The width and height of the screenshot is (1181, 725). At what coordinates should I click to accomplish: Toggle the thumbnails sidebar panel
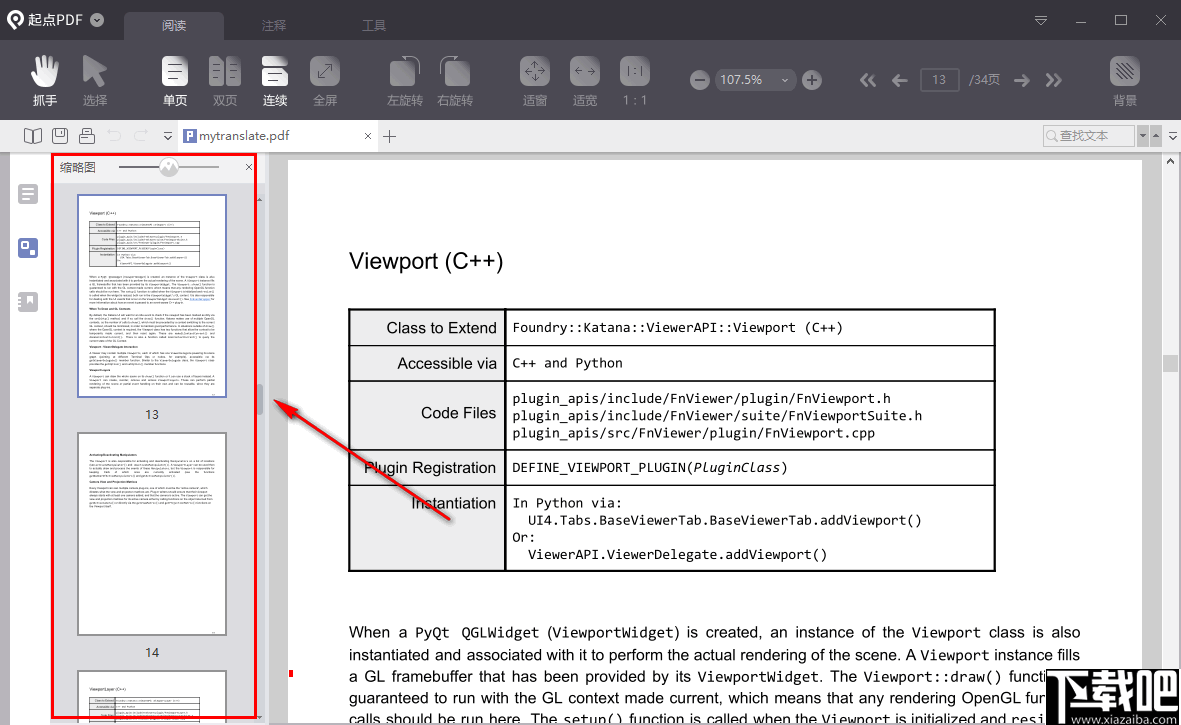point(28,248)
